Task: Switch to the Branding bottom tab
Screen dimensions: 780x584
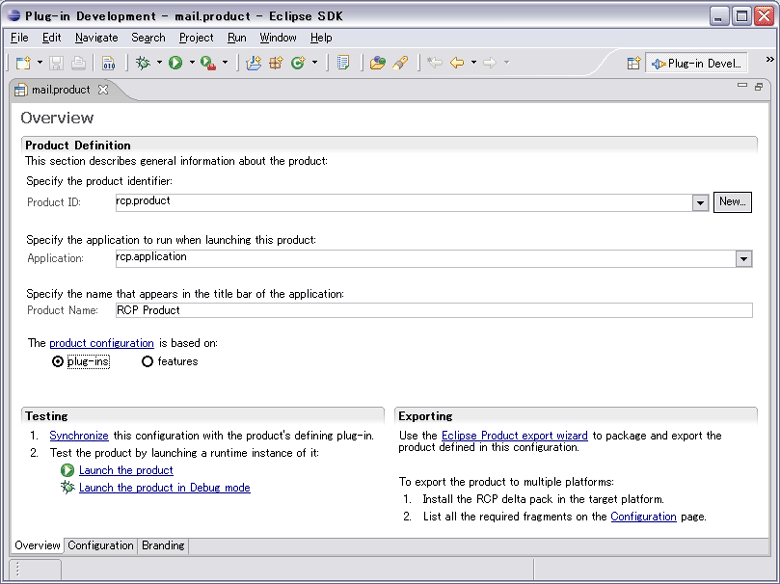Action: pyautogui.click(x=163, y=546)
